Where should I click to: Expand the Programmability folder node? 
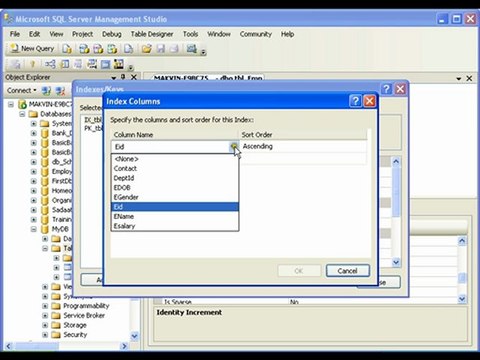[45, 306]
